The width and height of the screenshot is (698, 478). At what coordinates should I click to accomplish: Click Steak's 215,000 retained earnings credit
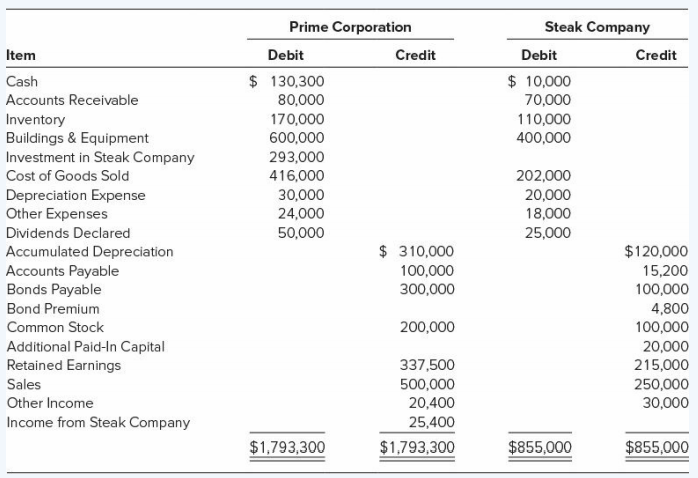(664, 365)
